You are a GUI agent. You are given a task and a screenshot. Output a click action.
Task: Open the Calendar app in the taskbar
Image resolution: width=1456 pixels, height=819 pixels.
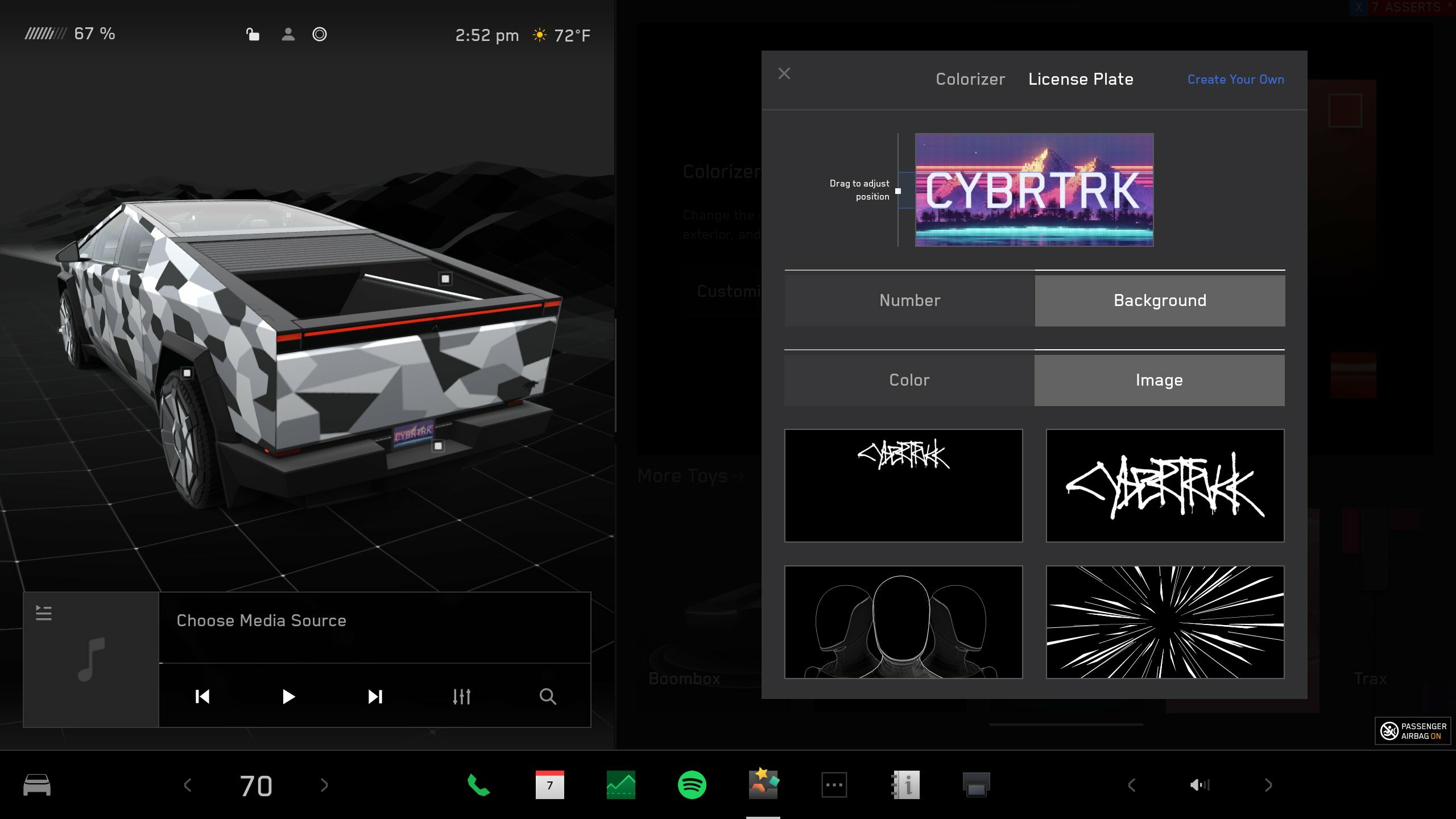(549, 785)
